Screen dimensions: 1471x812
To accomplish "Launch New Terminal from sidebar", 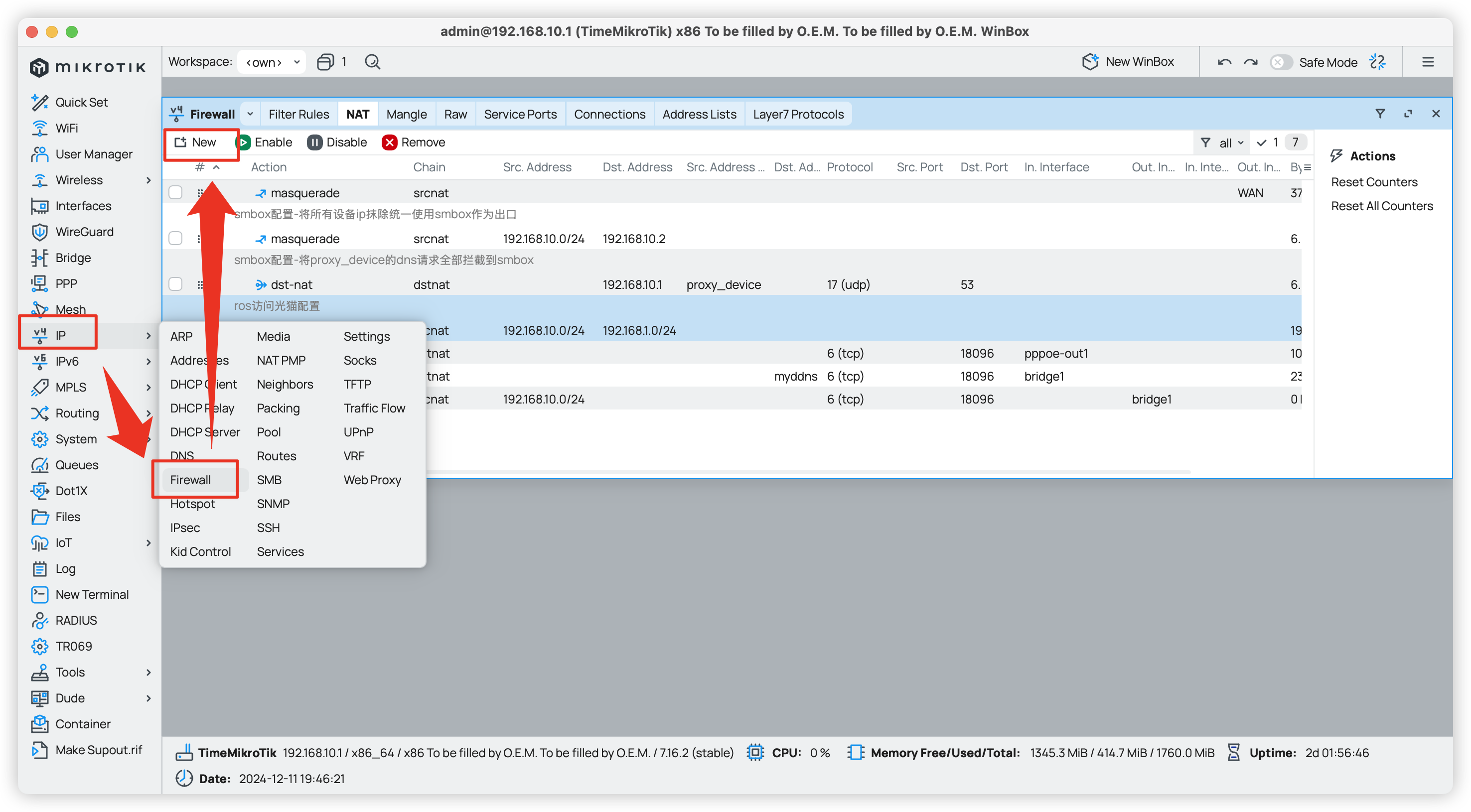I will point(80,594).
